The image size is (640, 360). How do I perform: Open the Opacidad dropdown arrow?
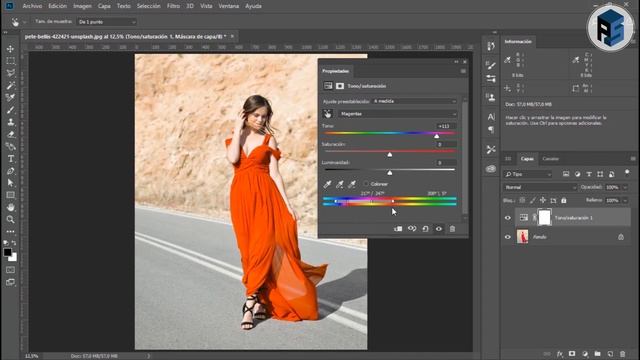pos(625,187)
